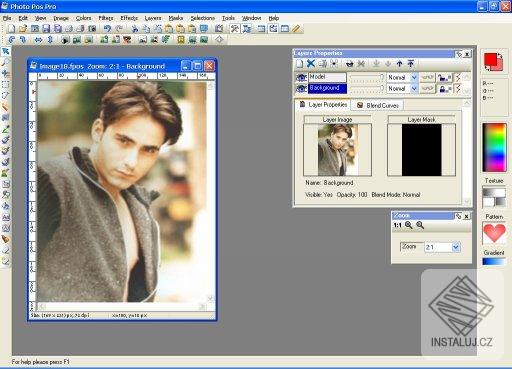Close the Zoom panel
Image resolution: width=512 pixels, height=369 pixels.
(x=467, y=216)
